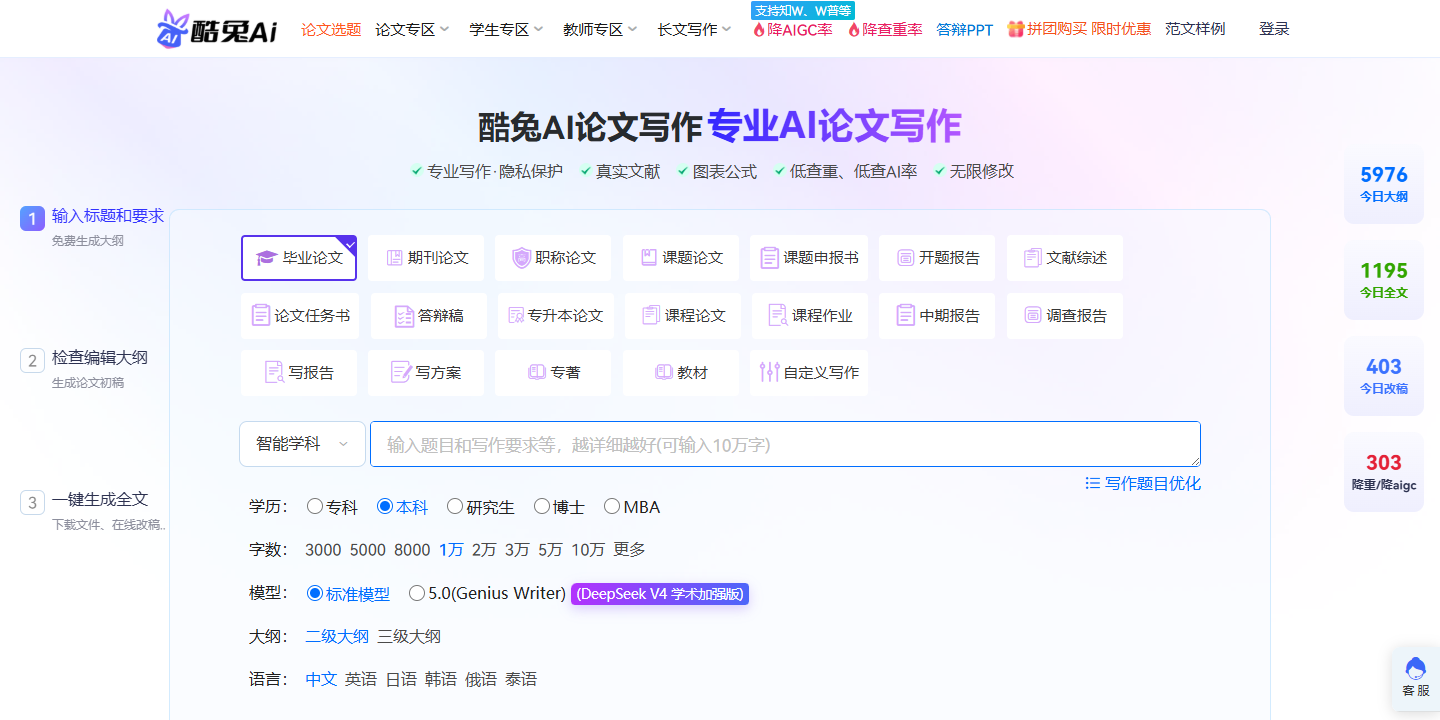Select 泰语 as writing language
The width and height of the screenshot is (1440, 720).
521,679
